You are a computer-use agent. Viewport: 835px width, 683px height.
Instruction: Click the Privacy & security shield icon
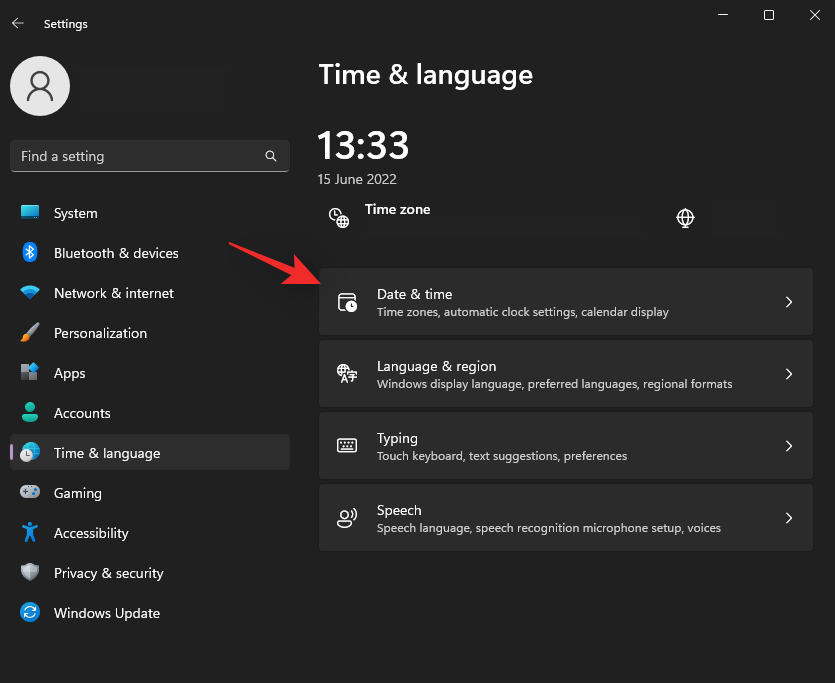28,573
